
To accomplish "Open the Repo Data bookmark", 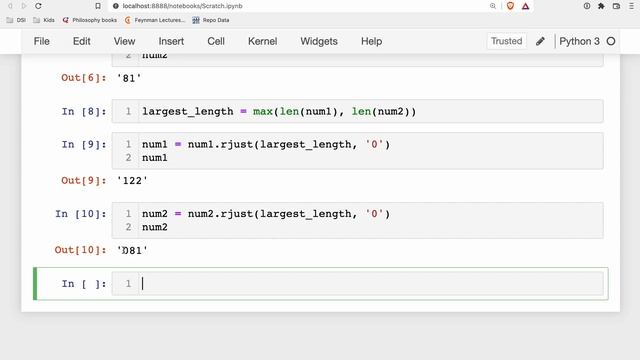I will point(211,20).
